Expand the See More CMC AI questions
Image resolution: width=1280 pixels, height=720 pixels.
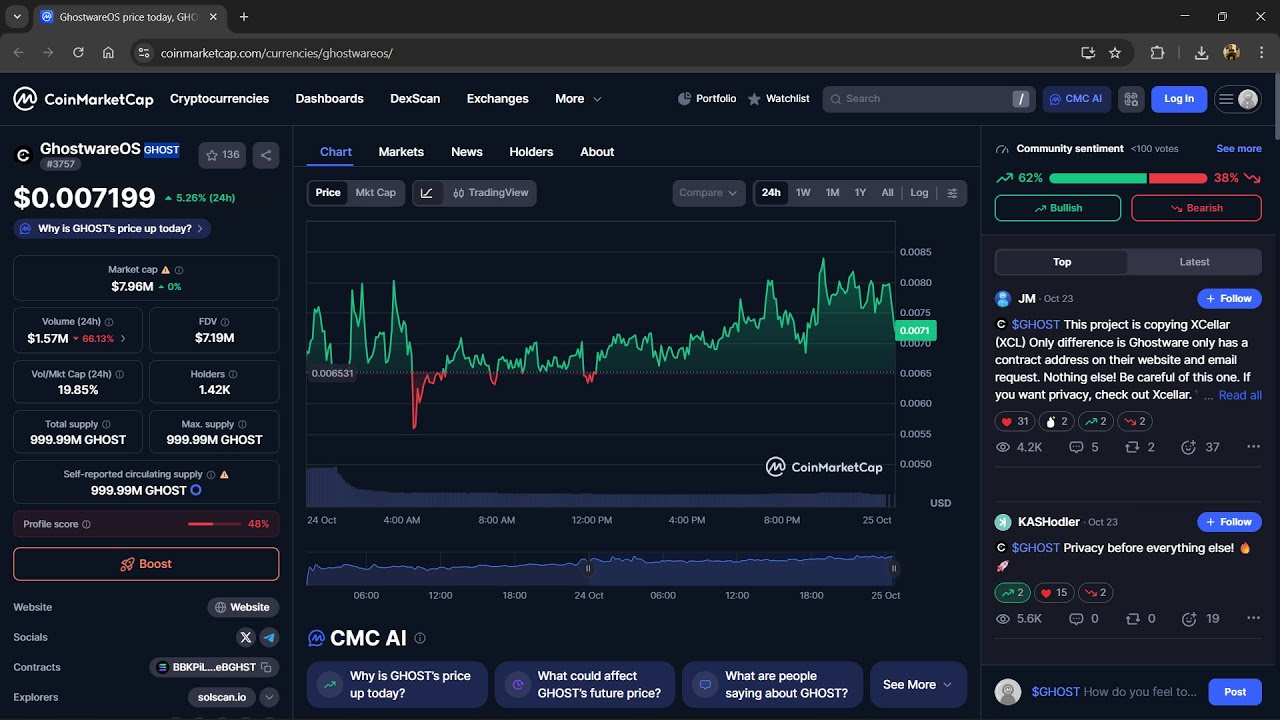918,685
